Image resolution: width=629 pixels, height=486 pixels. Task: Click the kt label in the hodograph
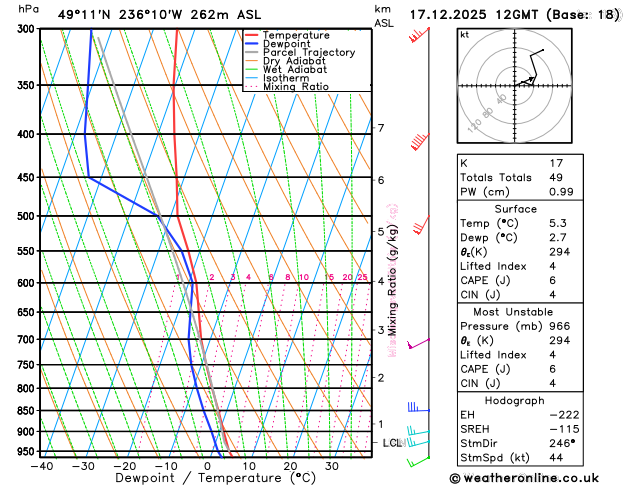pyautogui.click(x=465, y=35)
